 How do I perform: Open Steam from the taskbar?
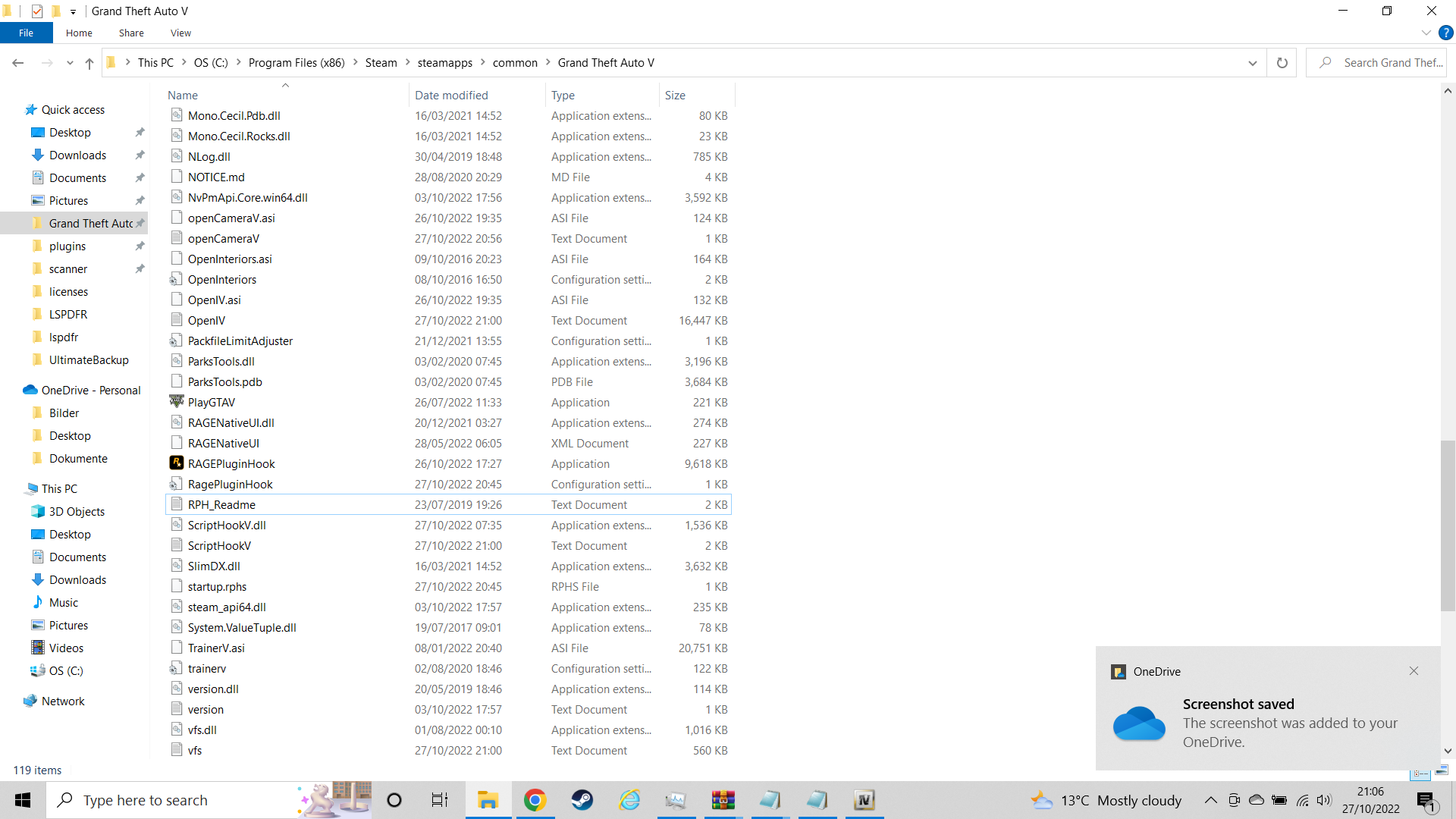(582, 800)
